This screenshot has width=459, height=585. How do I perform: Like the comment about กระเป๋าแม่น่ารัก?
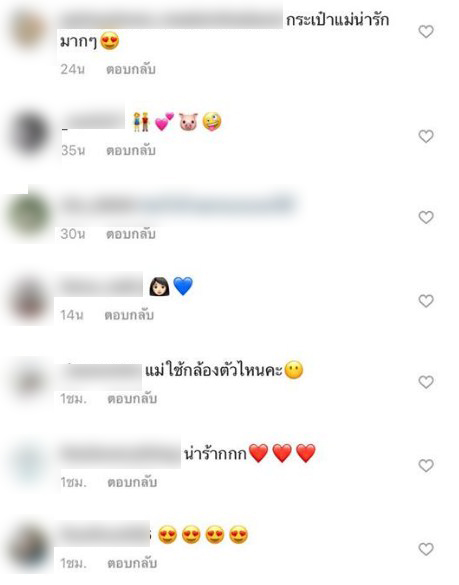click(x=426, y=32)
